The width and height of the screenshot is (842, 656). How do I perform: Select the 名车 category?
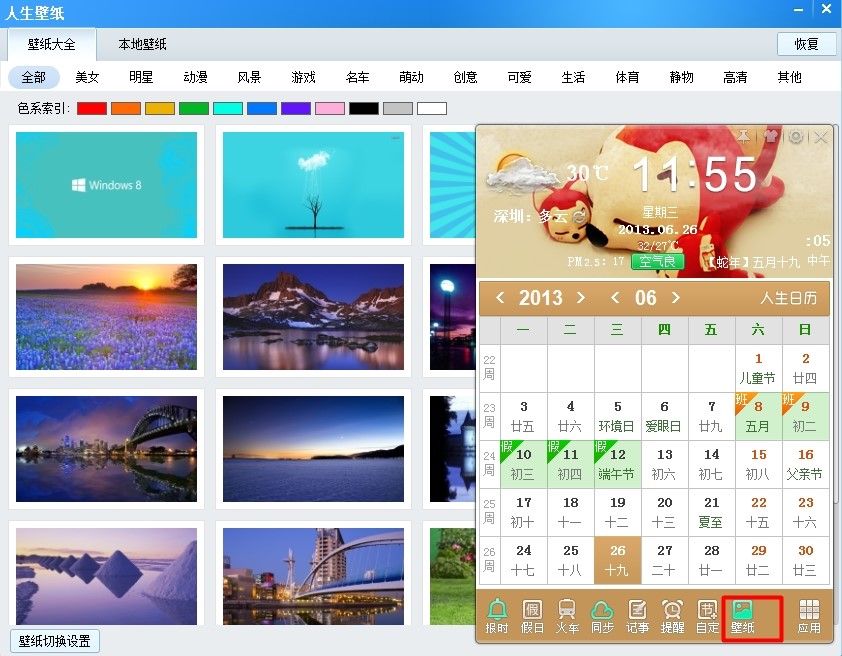357,77
